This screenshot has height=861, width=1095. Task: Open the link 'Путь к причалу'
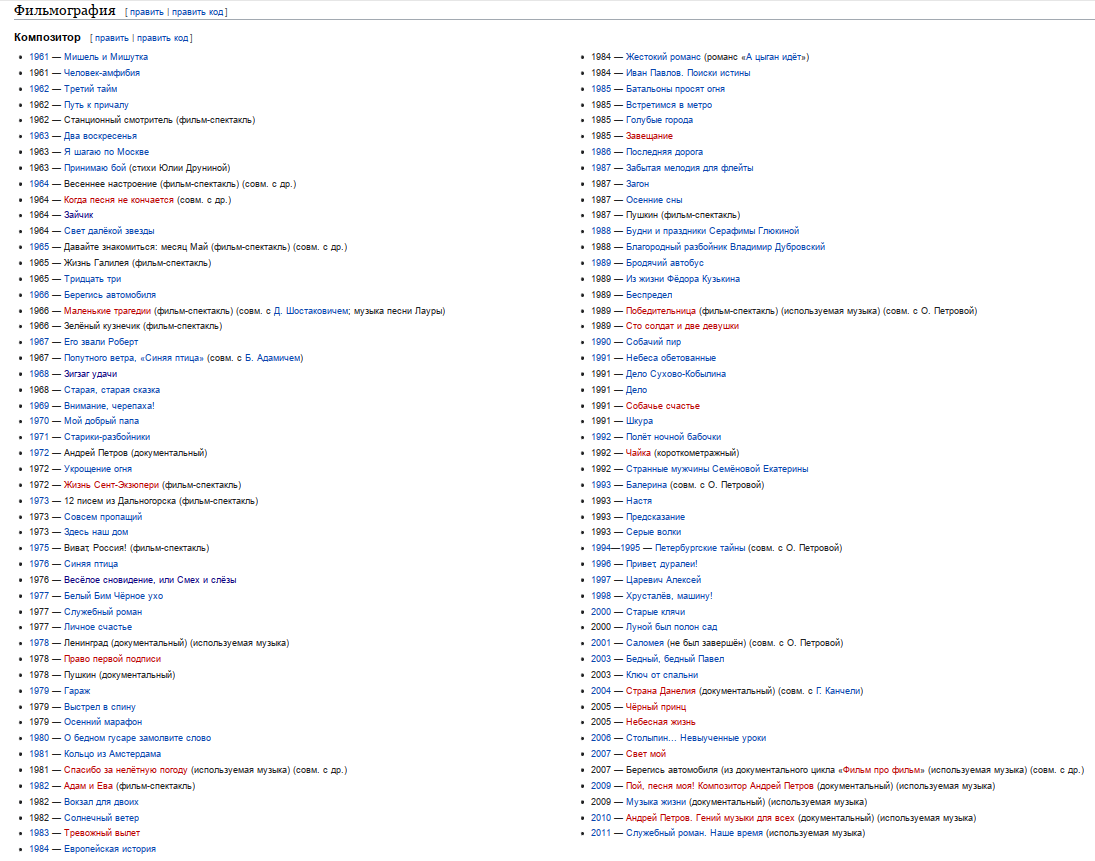tap(96, 105)
